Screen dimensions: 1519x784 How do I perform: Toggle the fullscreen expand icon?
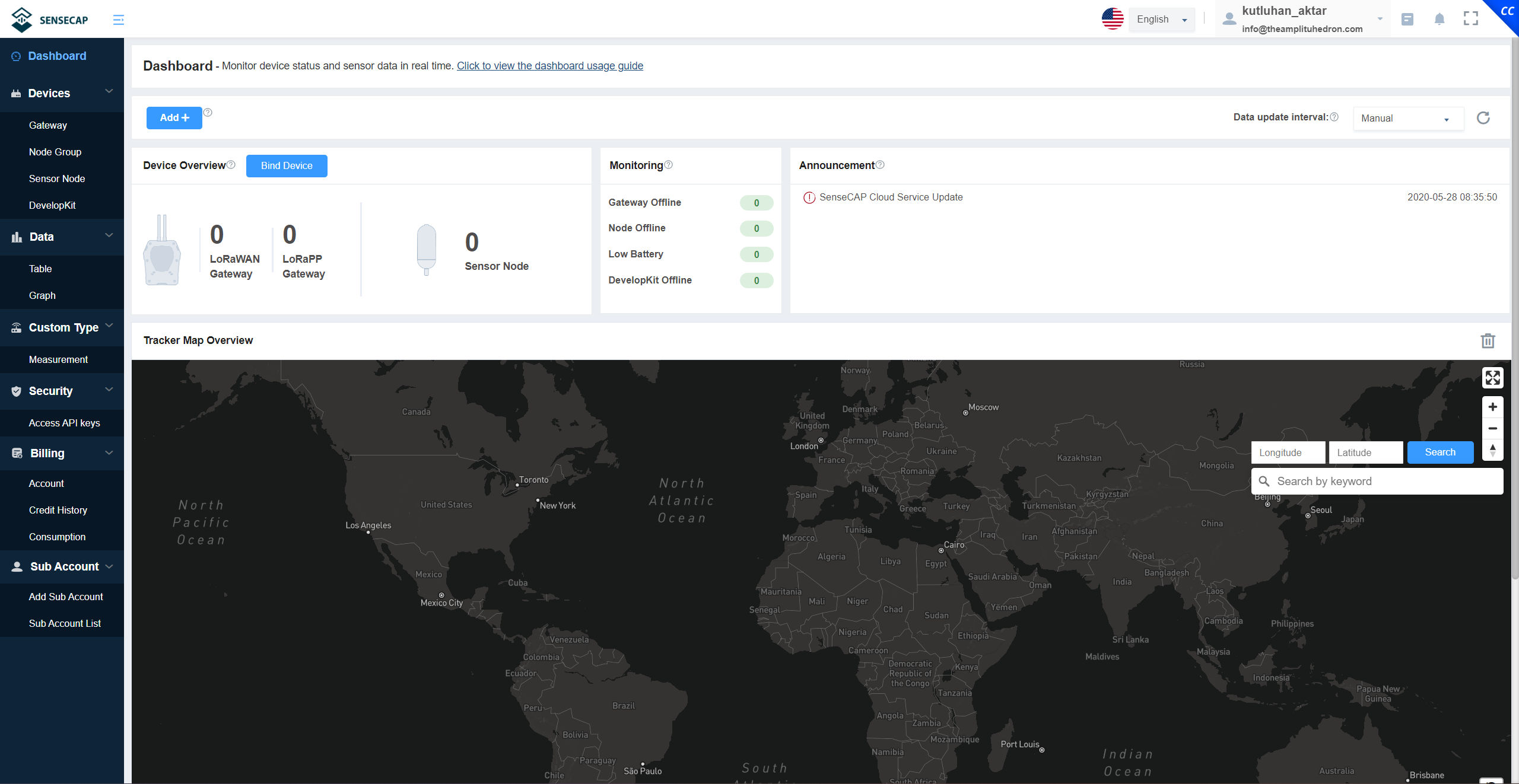click(x=1472, y=18)
